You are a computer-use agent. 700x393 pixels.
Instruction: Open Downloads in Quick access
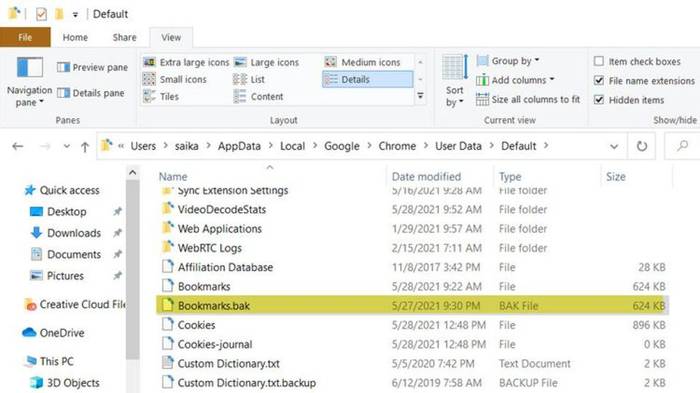pyautogui.click(x=74, y=233)
